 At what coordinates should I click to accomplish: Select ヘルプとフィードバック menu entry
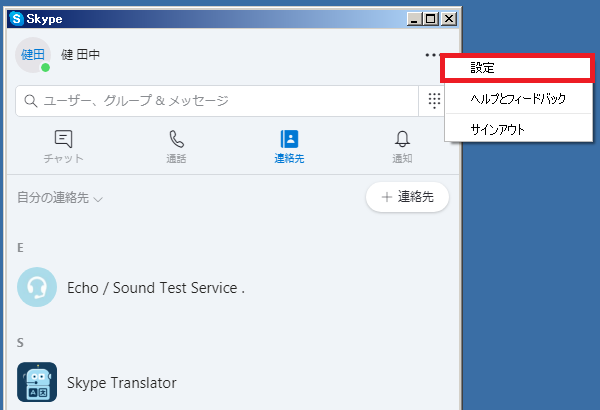(518, 99)
